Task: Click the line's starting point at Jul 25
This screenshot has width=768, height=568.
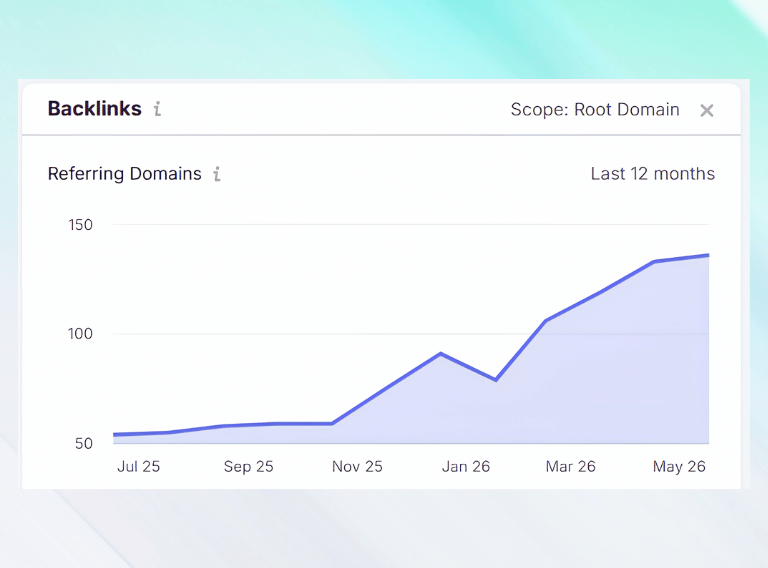Action: point(115,434)
